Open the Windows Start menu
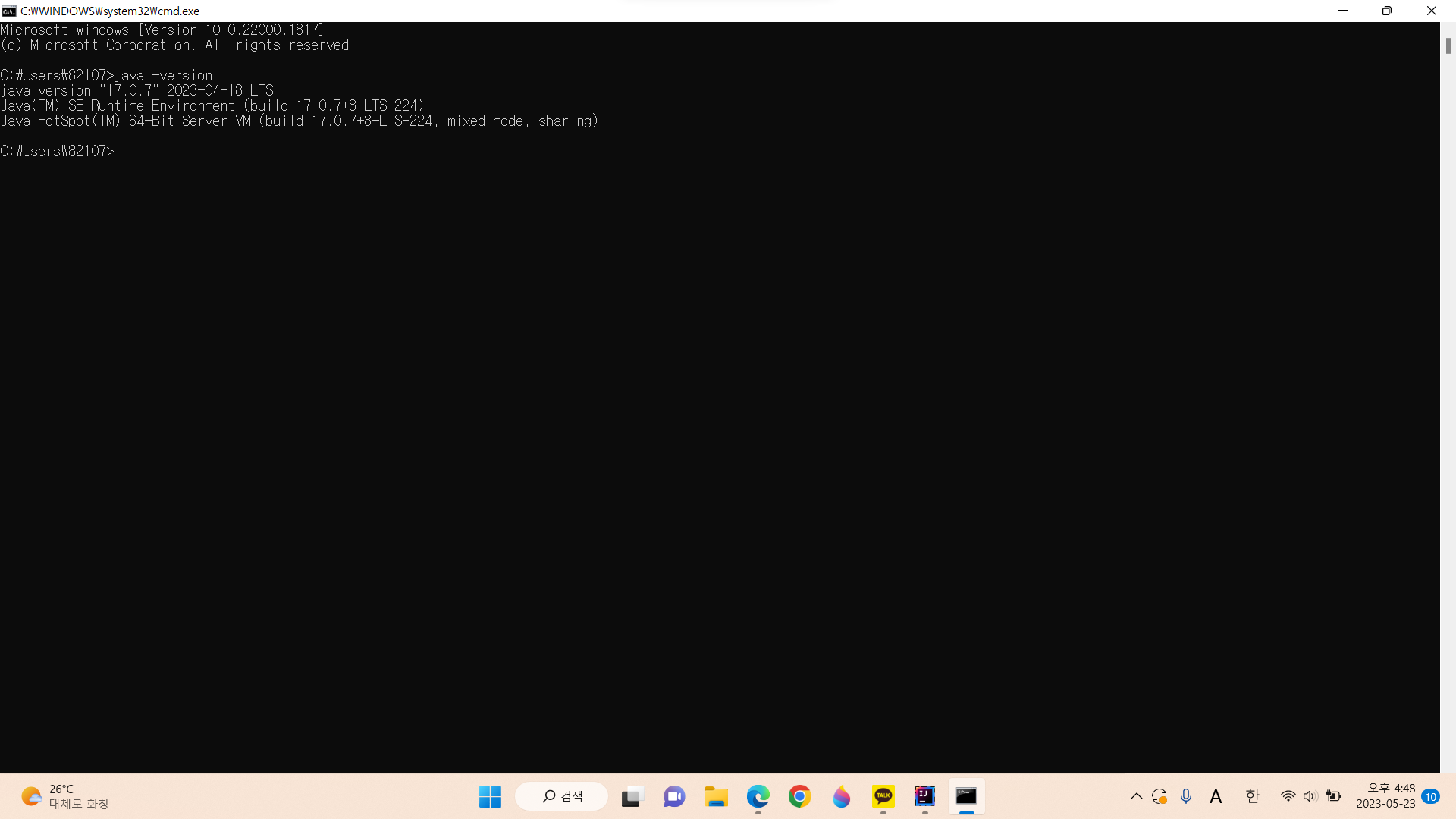This screenshot has height=819, width=1456. coord(490,796)
